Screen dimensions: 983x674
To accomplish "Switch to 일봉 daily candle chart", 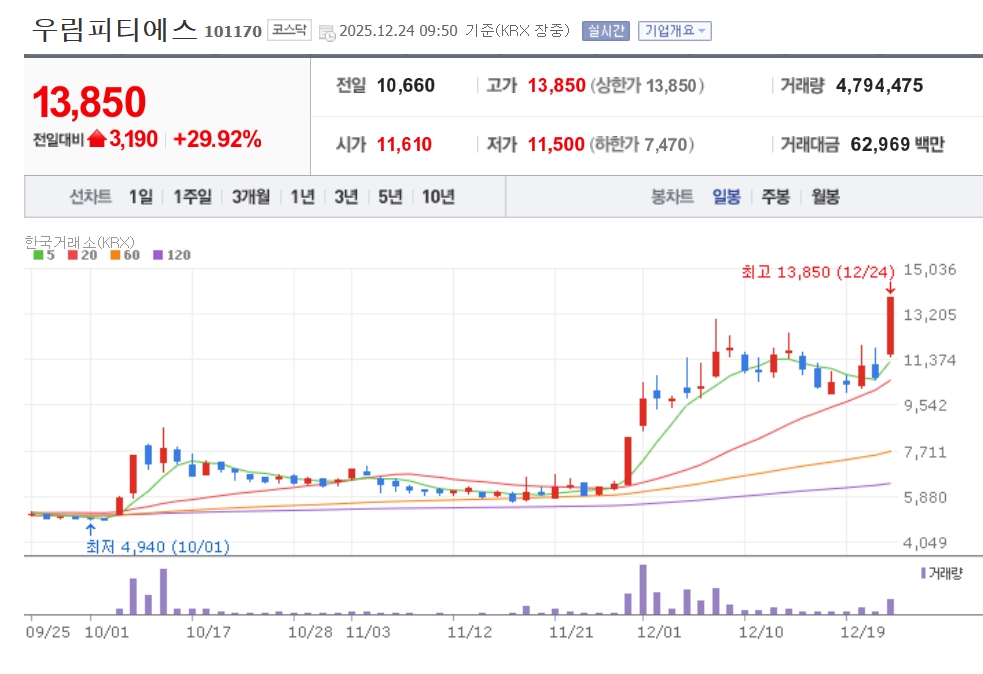I will pos(727,197).
